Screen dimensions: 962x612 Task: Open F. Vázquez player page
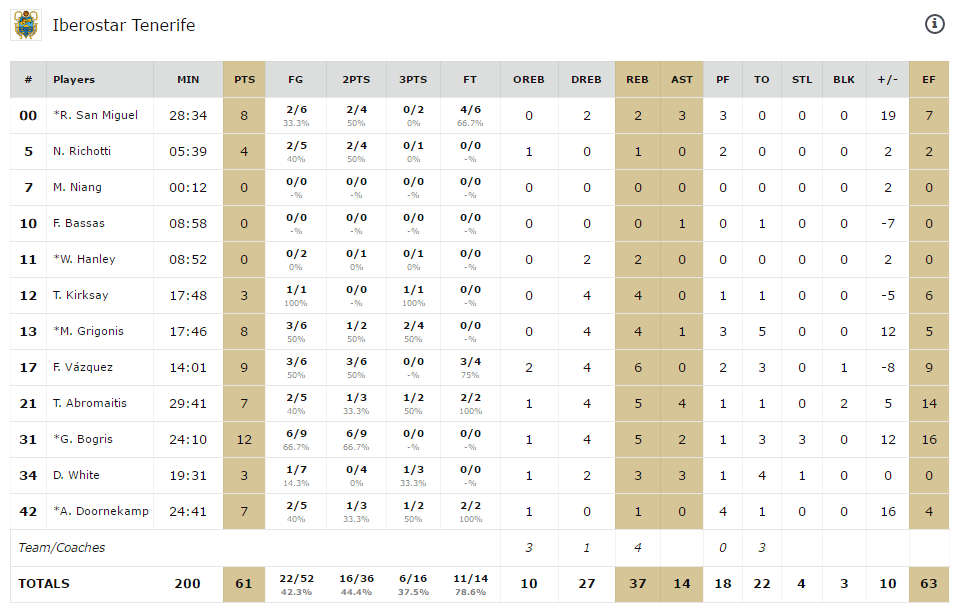coord(85,367)
